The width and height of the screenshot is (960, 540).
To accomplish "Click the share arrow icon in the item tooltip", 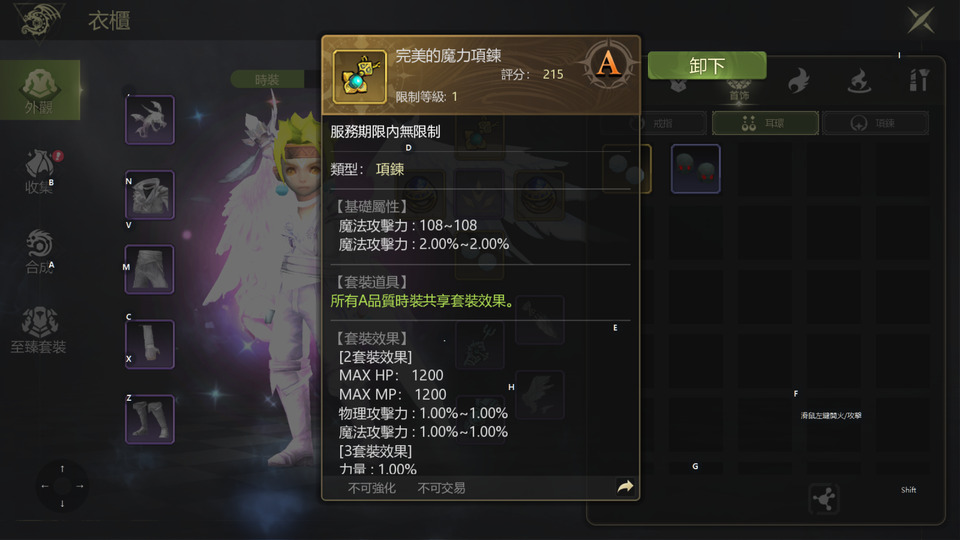I will pos(625,487).
